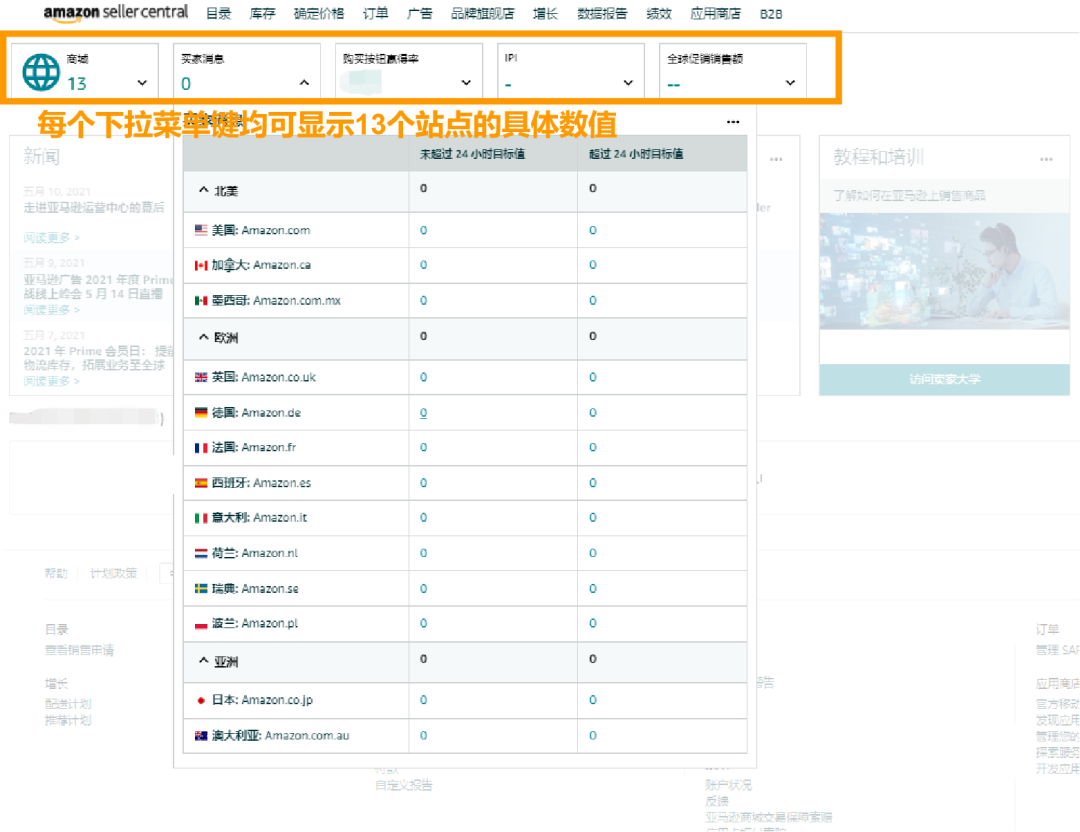Click the 波兰: Amazon.pl row label
The image size is (1080, 832).
pos(255,624)
